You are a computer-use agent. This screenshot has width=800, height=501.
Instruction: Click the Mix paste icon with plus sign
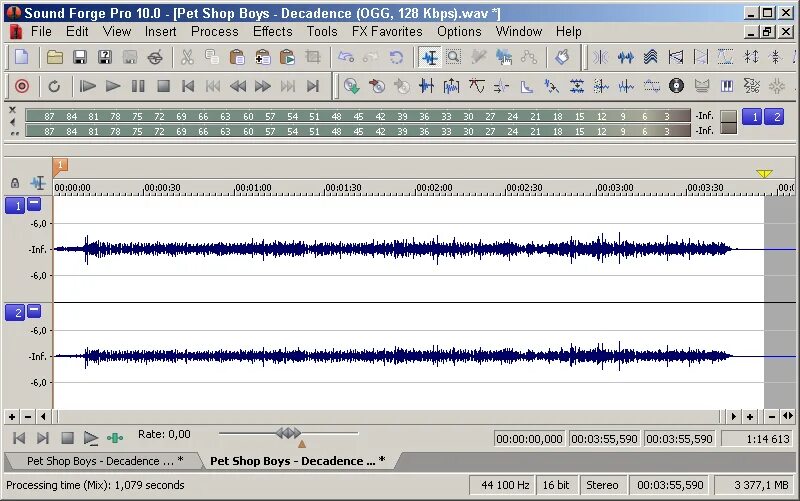pos(262,57)
